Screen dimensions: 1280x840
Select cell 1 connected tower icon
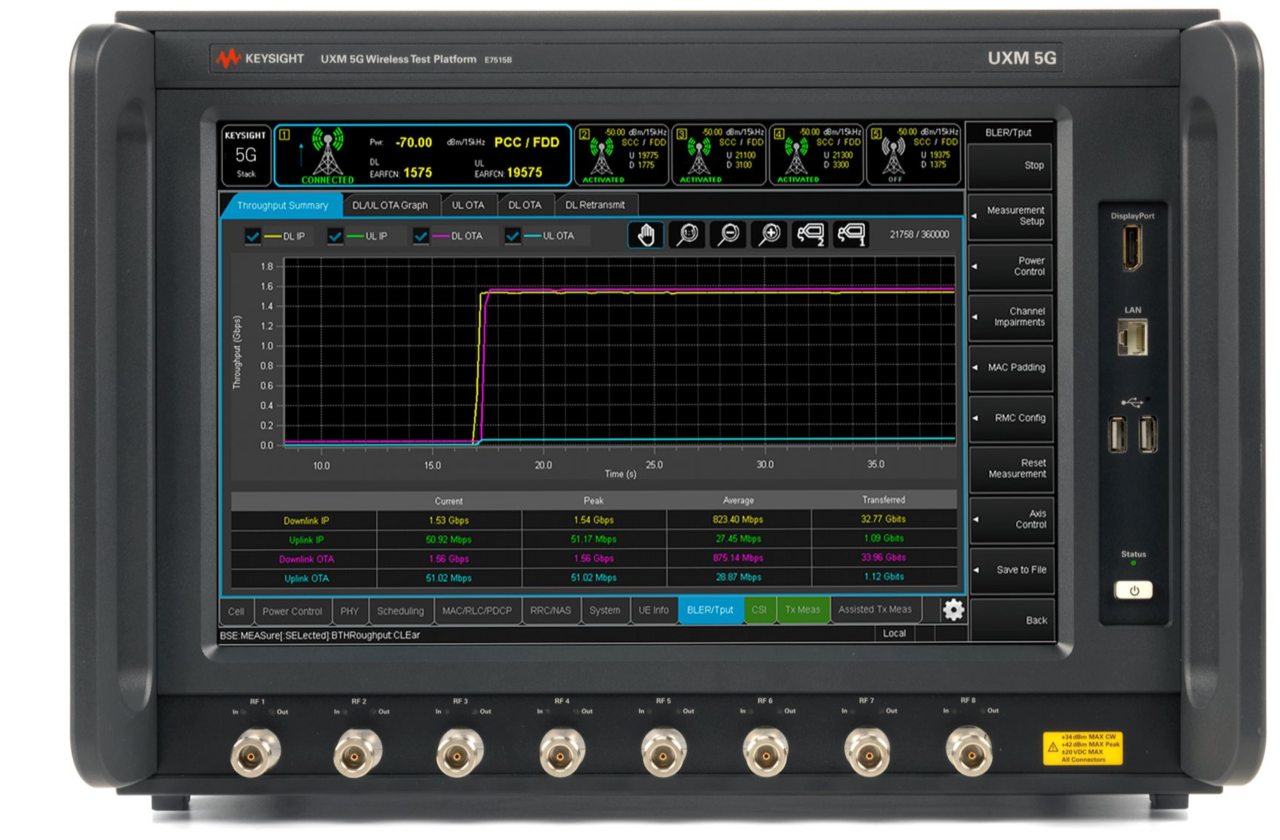click(327, 155)
